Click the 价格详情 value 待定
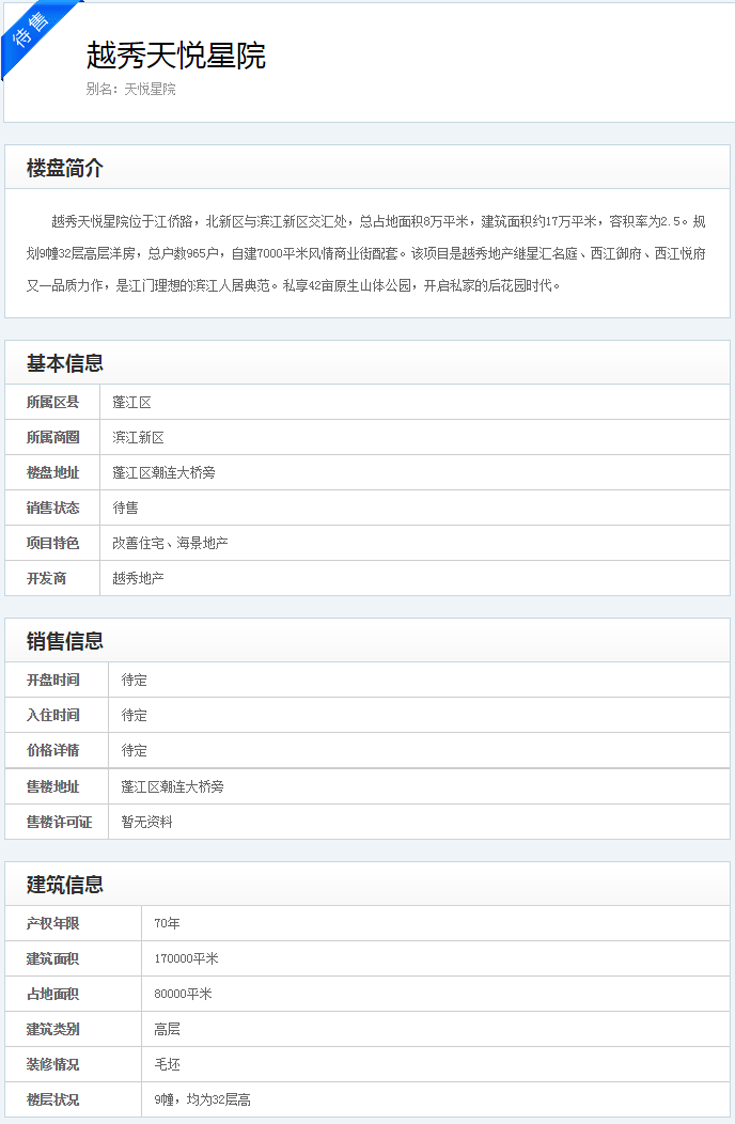Viewport: 735px width, 1124px height. (134, 751)
